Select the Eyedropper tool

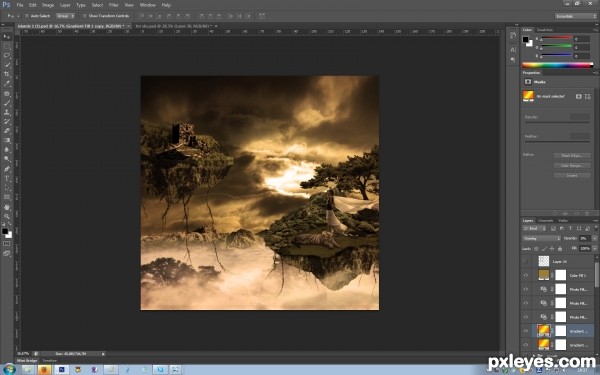click(x=7, y=83)
